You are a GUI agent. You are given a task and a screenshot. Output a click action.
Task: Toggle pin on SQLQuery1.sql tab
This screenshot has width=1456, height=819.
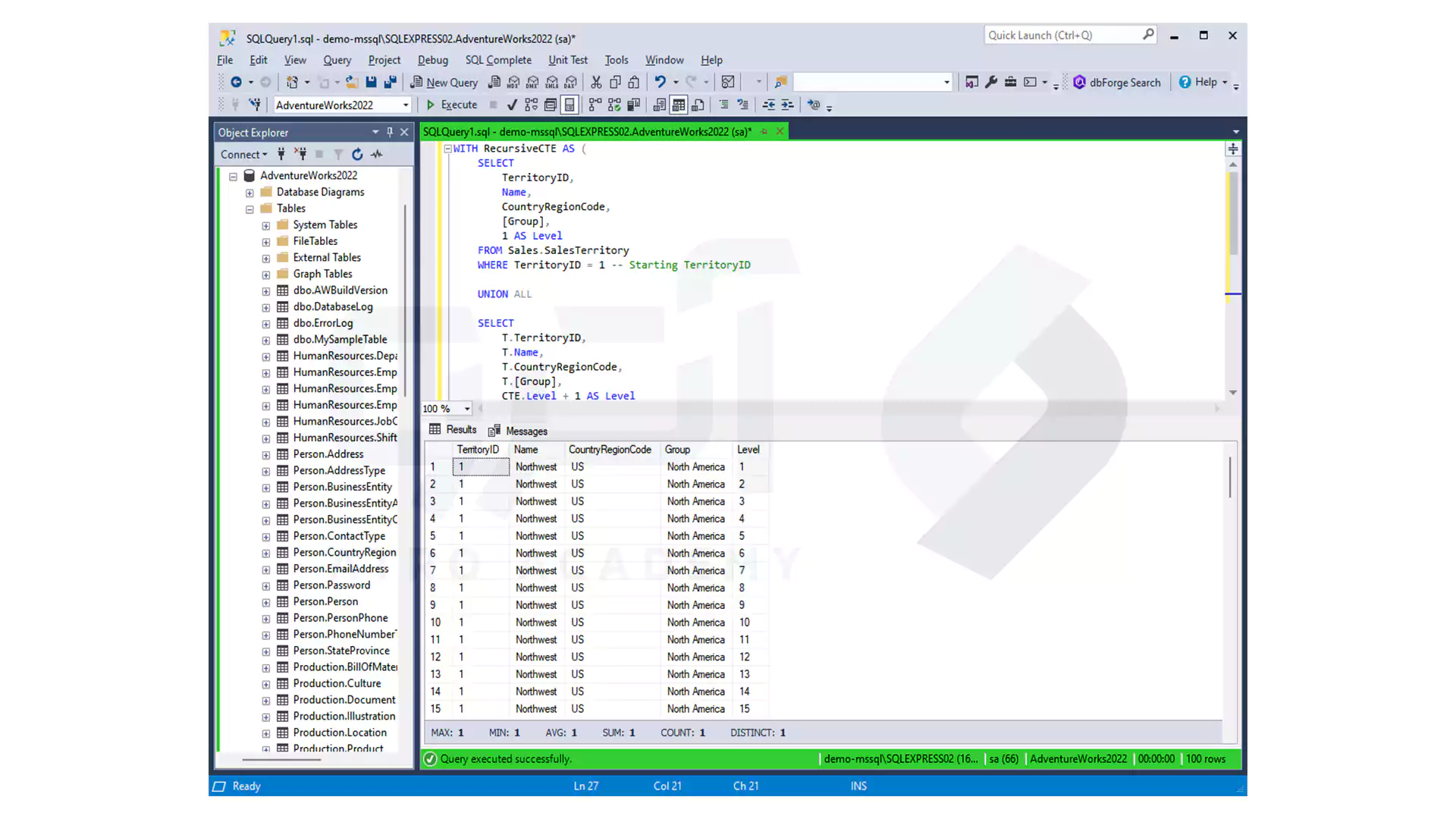[764, 132]
